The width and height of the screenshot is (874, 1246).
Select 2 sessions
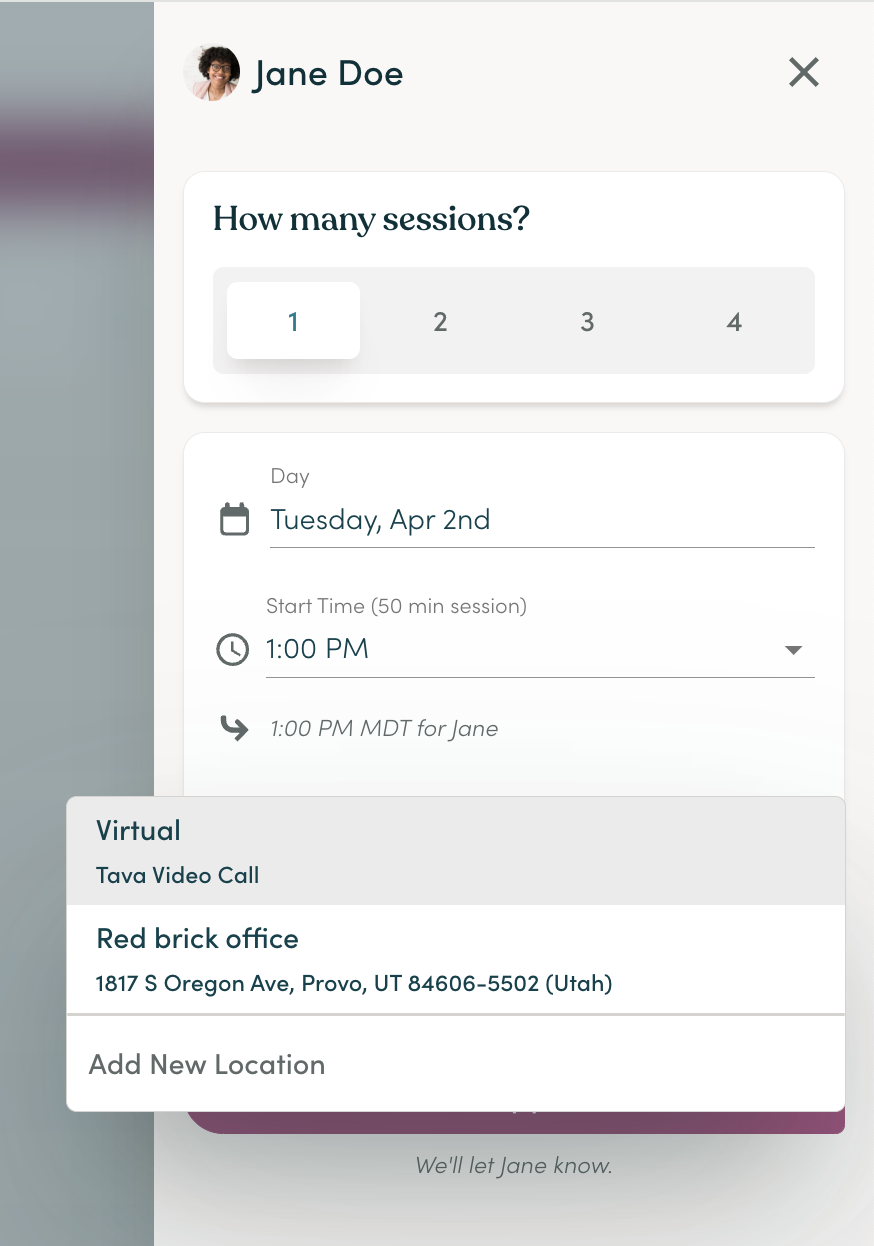(x=440, y=321)
